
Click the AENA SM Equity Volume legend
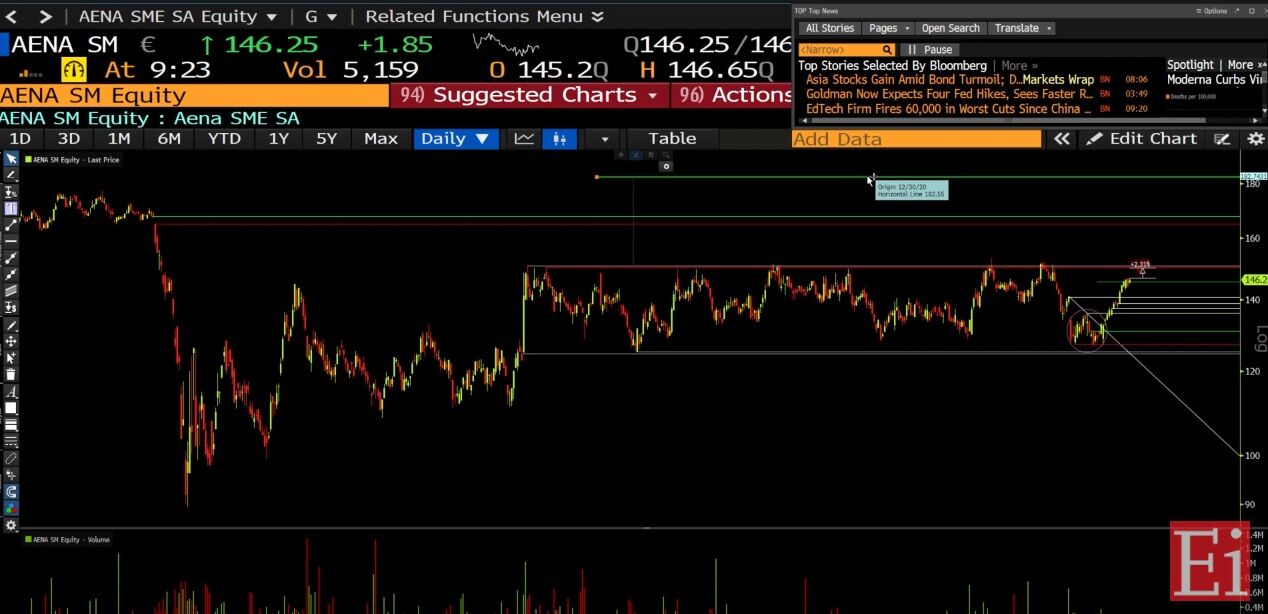tap(67, 540)
